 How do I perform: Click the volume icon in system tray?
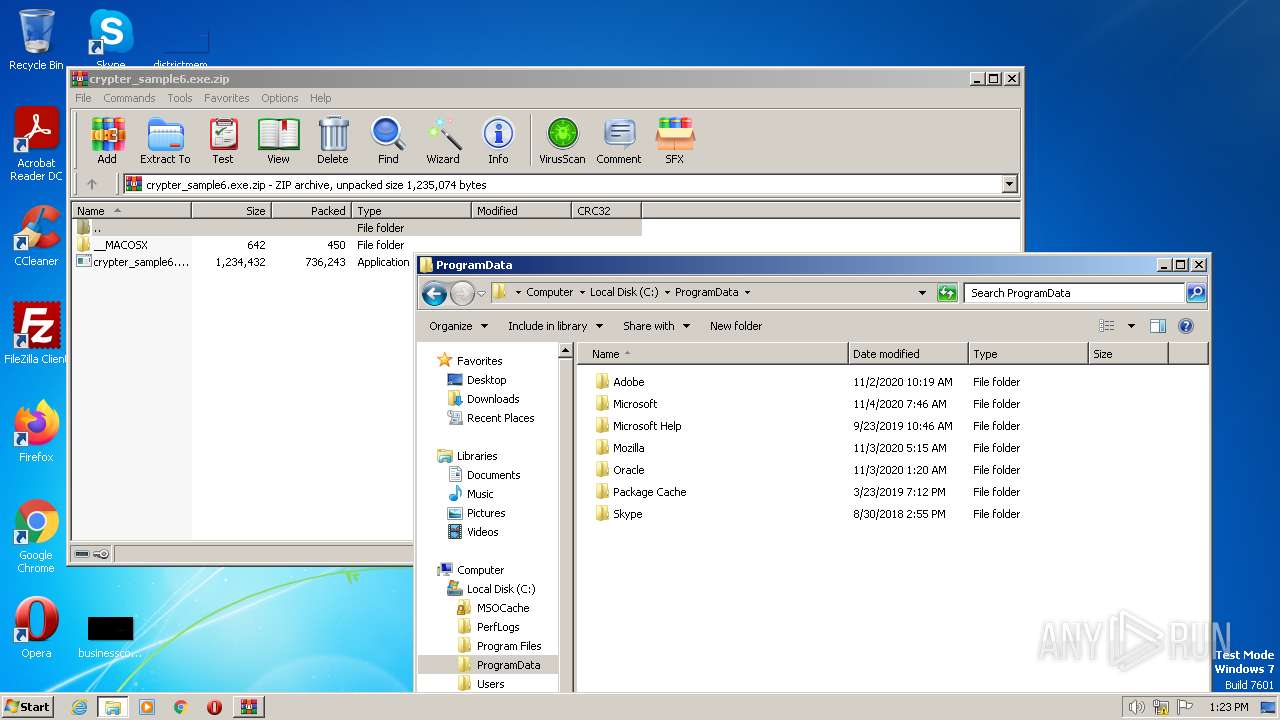coord(1136,707)
